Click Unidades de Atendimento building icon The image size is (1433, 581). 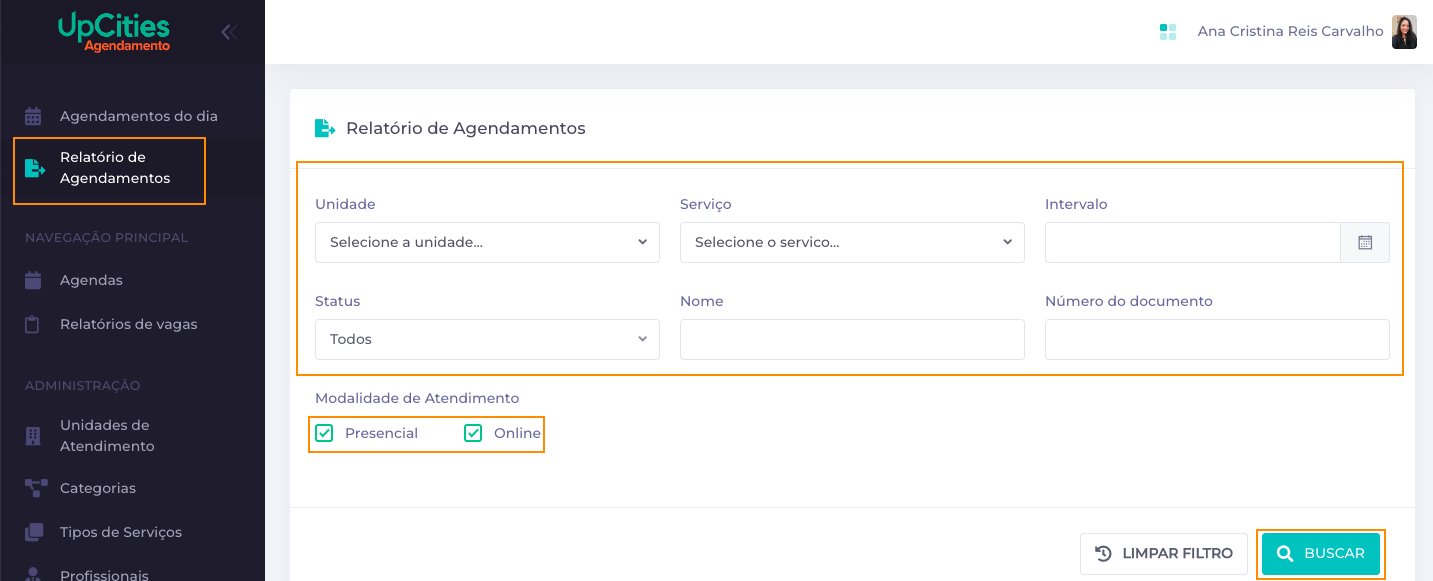[33, 436]
